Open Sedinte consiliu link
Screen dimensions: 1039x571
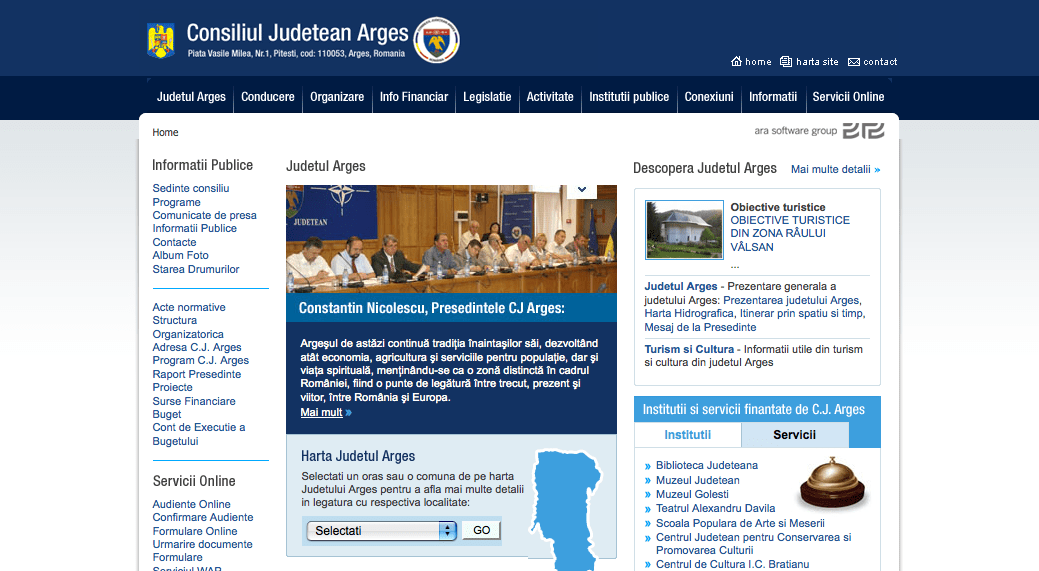click(191, 188)
